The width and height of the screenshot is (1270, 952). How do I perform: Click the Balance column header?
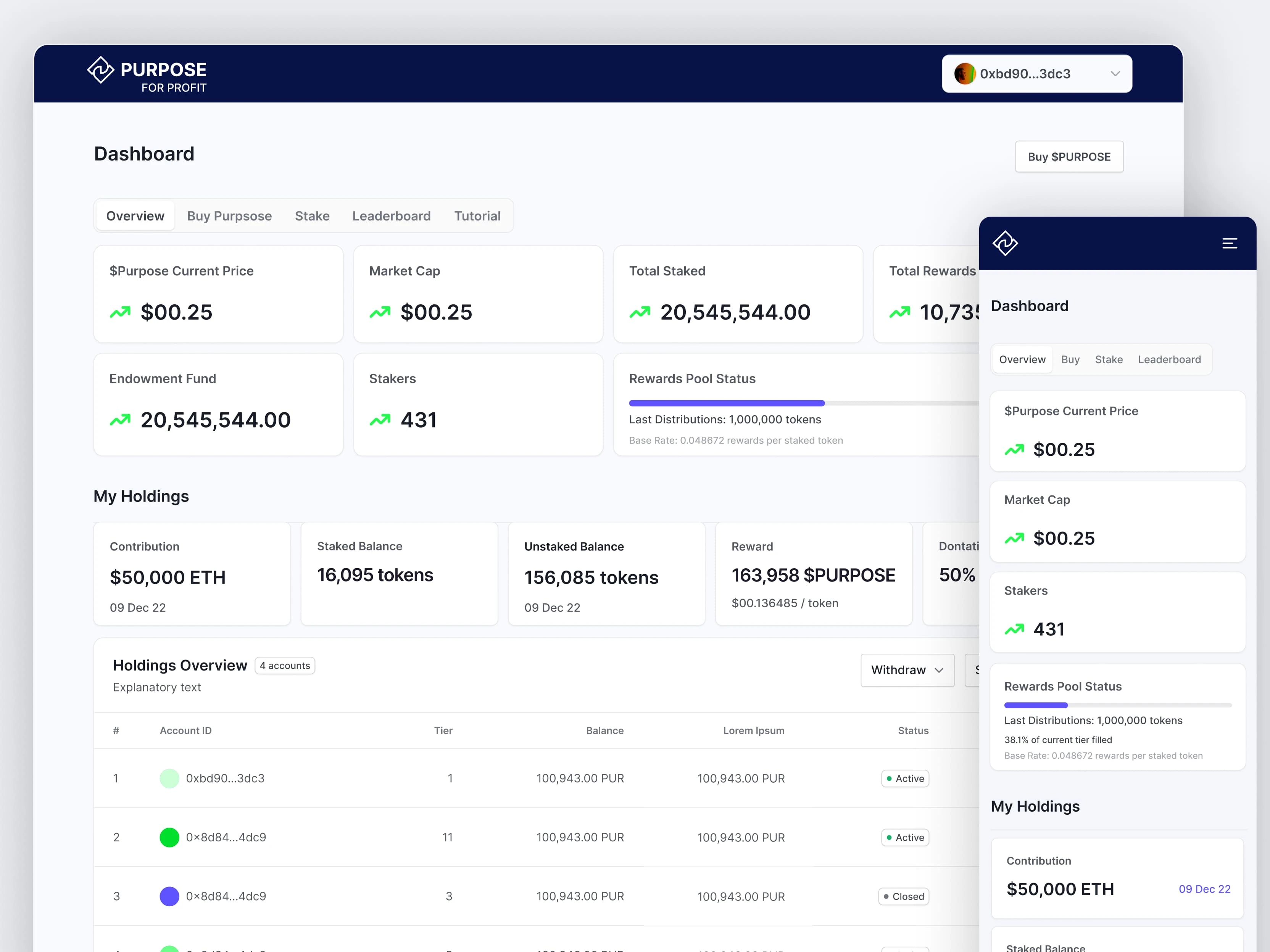[604, 730]
